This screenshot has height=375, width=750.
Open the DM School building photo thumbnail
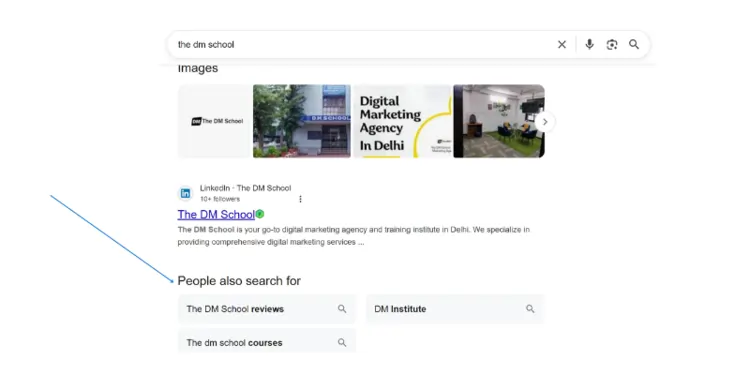[x=302, y=121]
